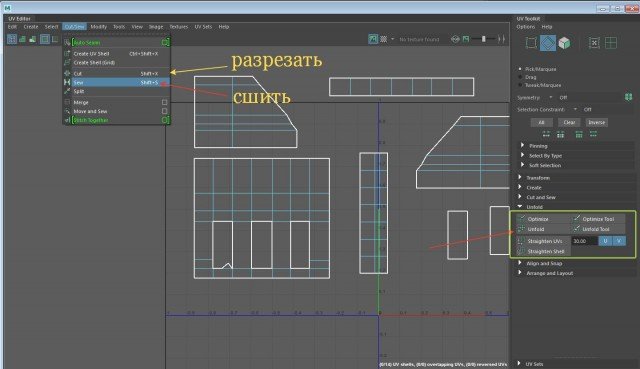This screenshot has height=369, width=640.
Task: Open the UV Sets menu
Action: point(203,27)
